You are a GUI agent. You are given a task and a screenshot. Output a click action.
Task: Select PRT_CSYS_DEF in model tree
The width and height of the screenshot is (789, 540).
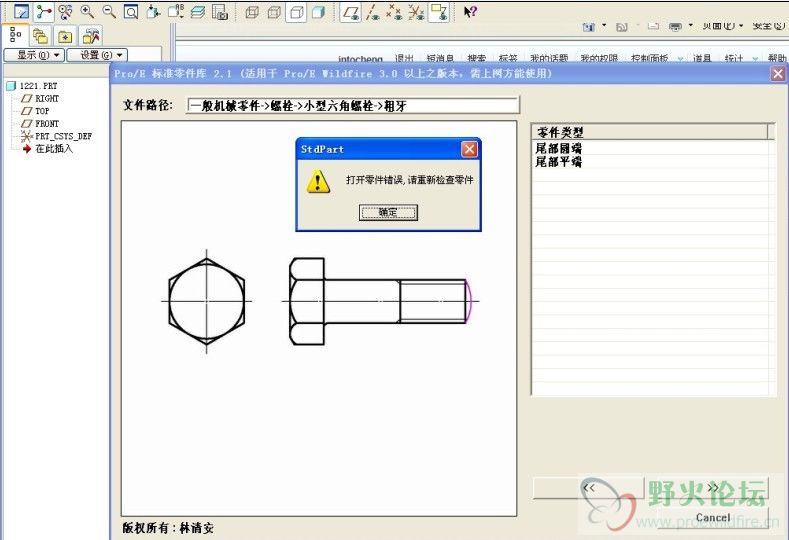(x=56, y=136)
